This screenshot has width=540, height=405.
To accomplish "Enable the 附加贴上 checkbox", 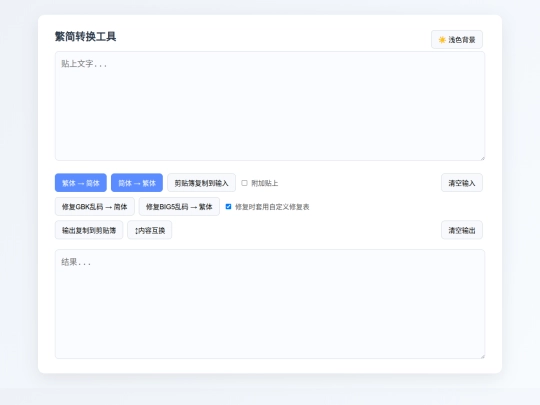I will pos(244,183).
